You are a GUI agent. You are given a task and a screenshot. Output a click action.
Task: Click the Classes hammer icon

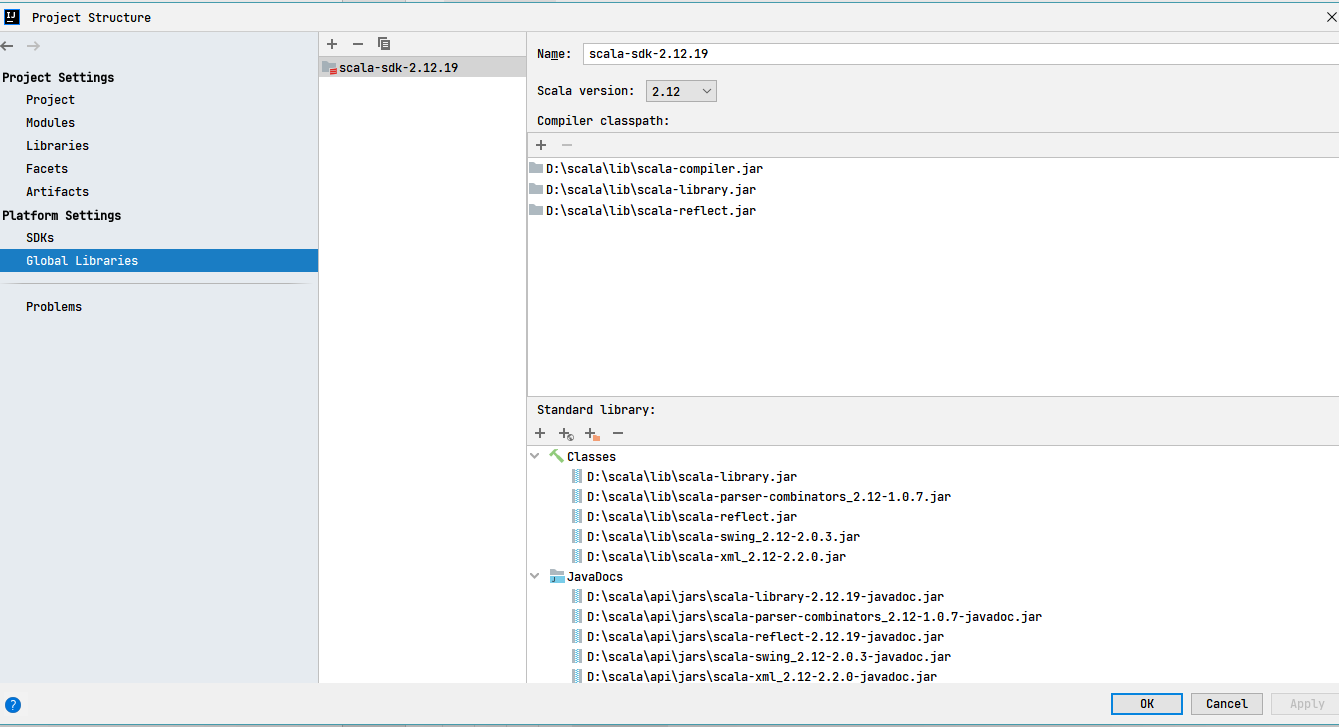coord(556,456)
